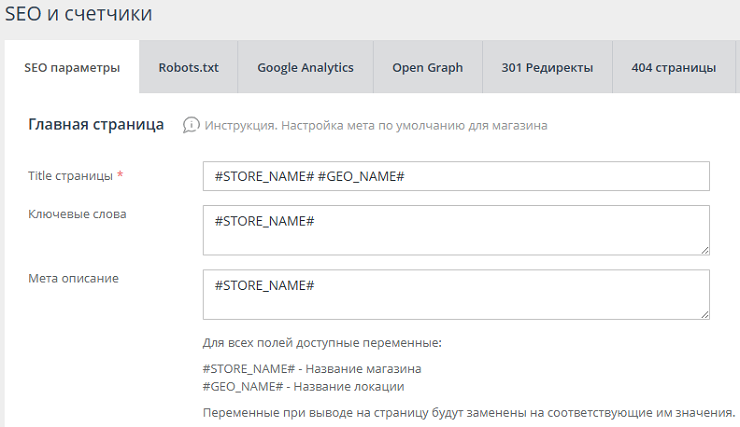
Task: Grab the Мета описание textarea resize handle
Action: tap(704, 314)
